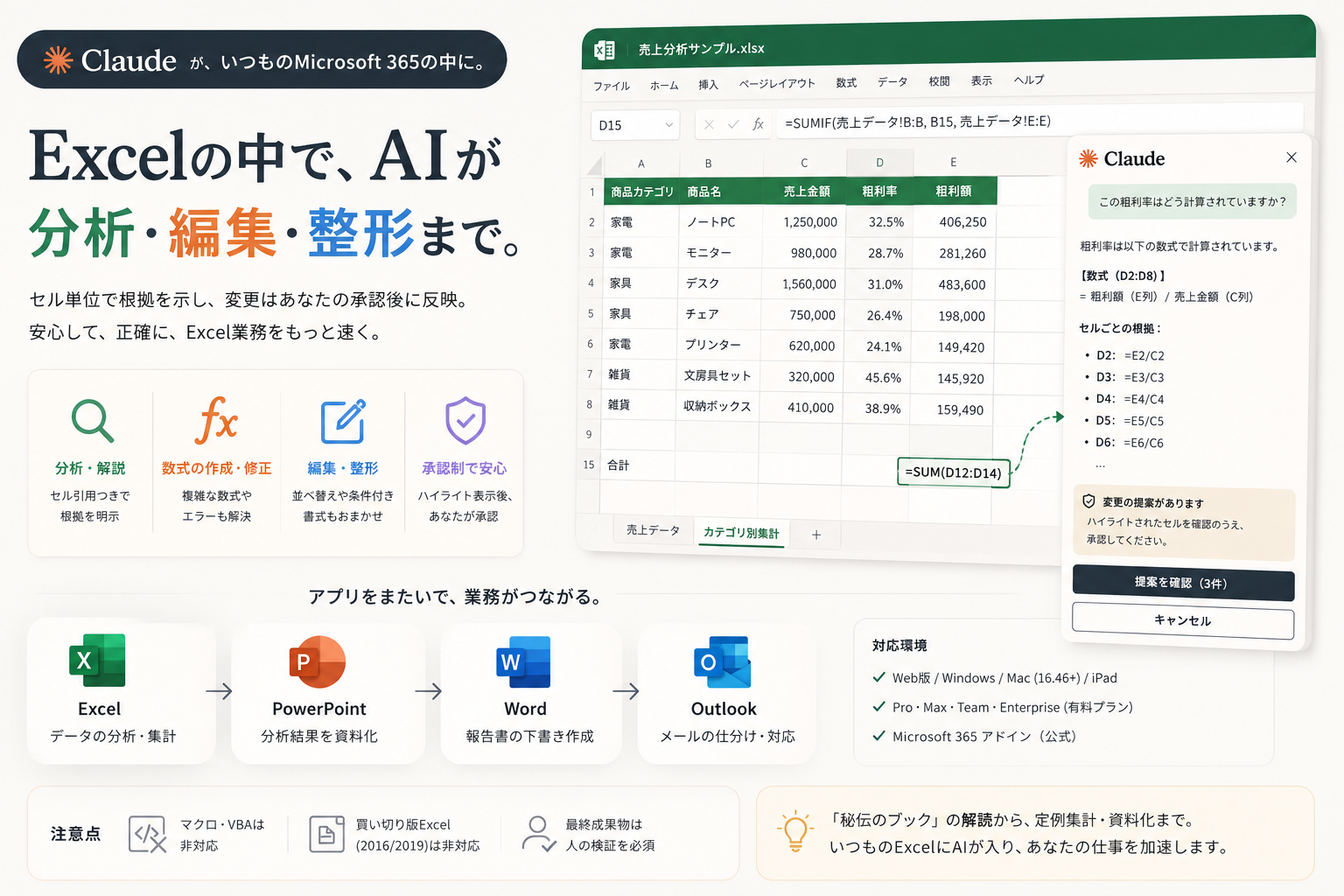Screen dimensions: 1344x896
Task: Select row 15 header
Action: tap(589, 465)
